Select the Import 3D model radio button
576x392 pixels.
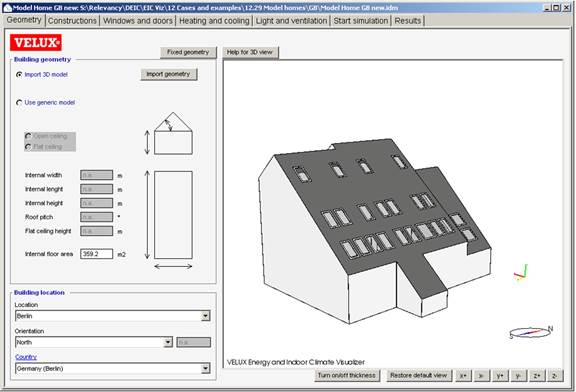point(19,75)
